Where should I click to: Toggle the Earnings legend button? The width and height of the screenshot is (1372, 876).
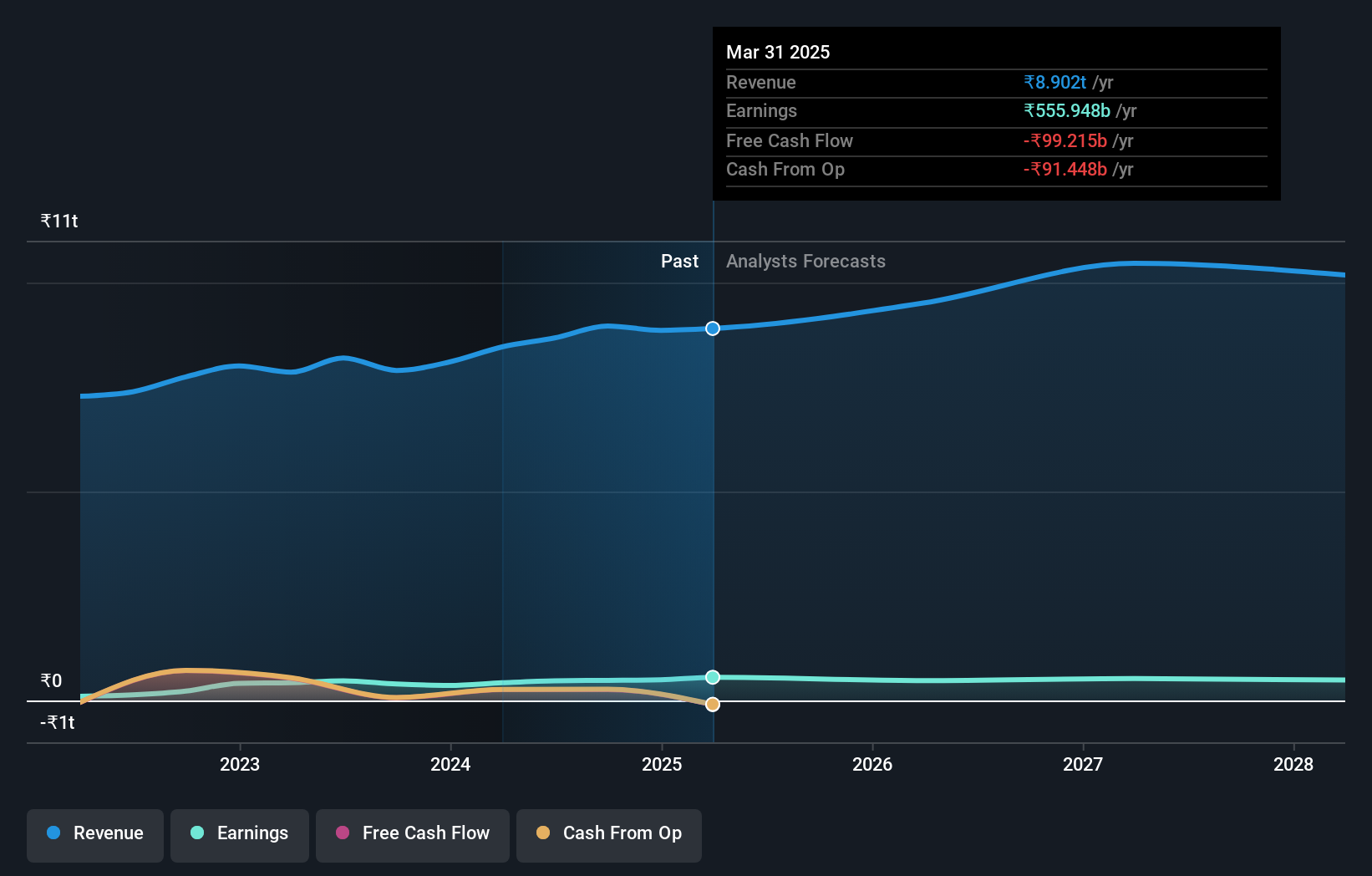[x=240, y=835]
